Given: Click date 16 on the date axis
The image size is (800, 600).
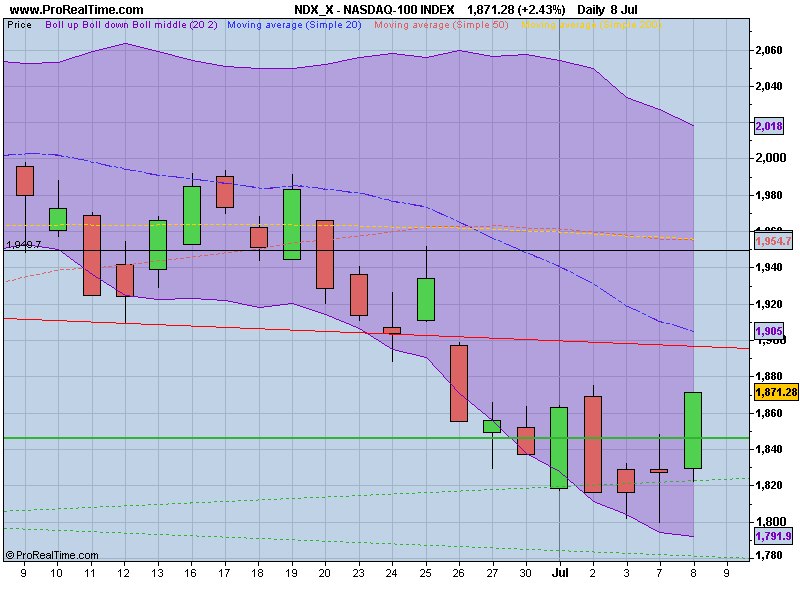Looking at the screenshot, I should point(190,573).
